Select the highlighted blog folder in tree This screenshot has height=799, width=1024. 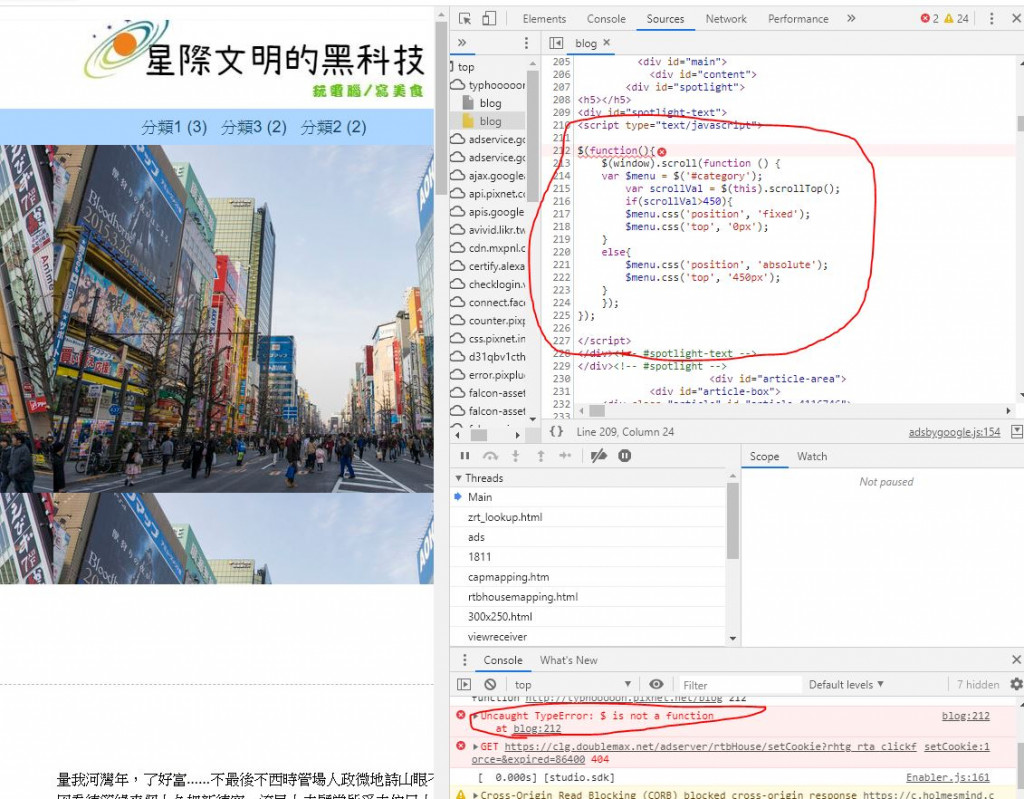[488, 121]
